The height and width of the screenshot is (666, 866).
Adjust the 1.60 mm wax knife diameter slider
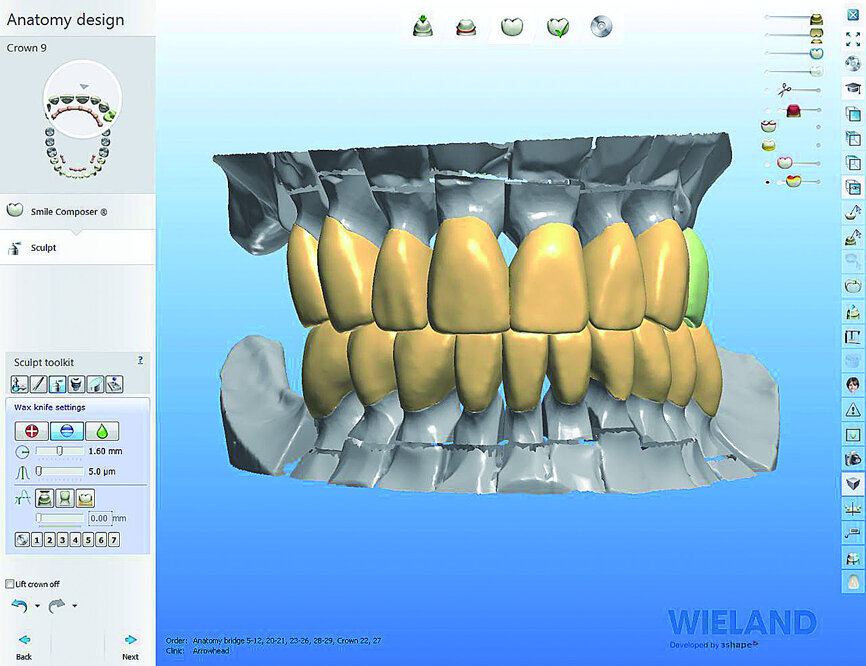pyautogui.click(x=58, y=450)
